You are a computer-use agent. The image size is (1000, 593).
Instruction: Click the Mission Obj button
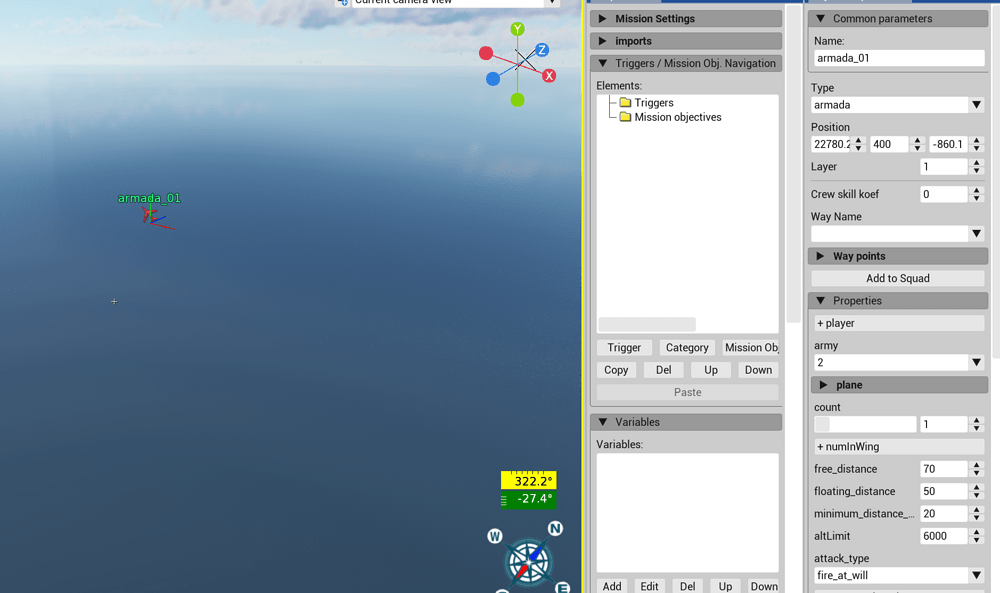coord(751,348)
